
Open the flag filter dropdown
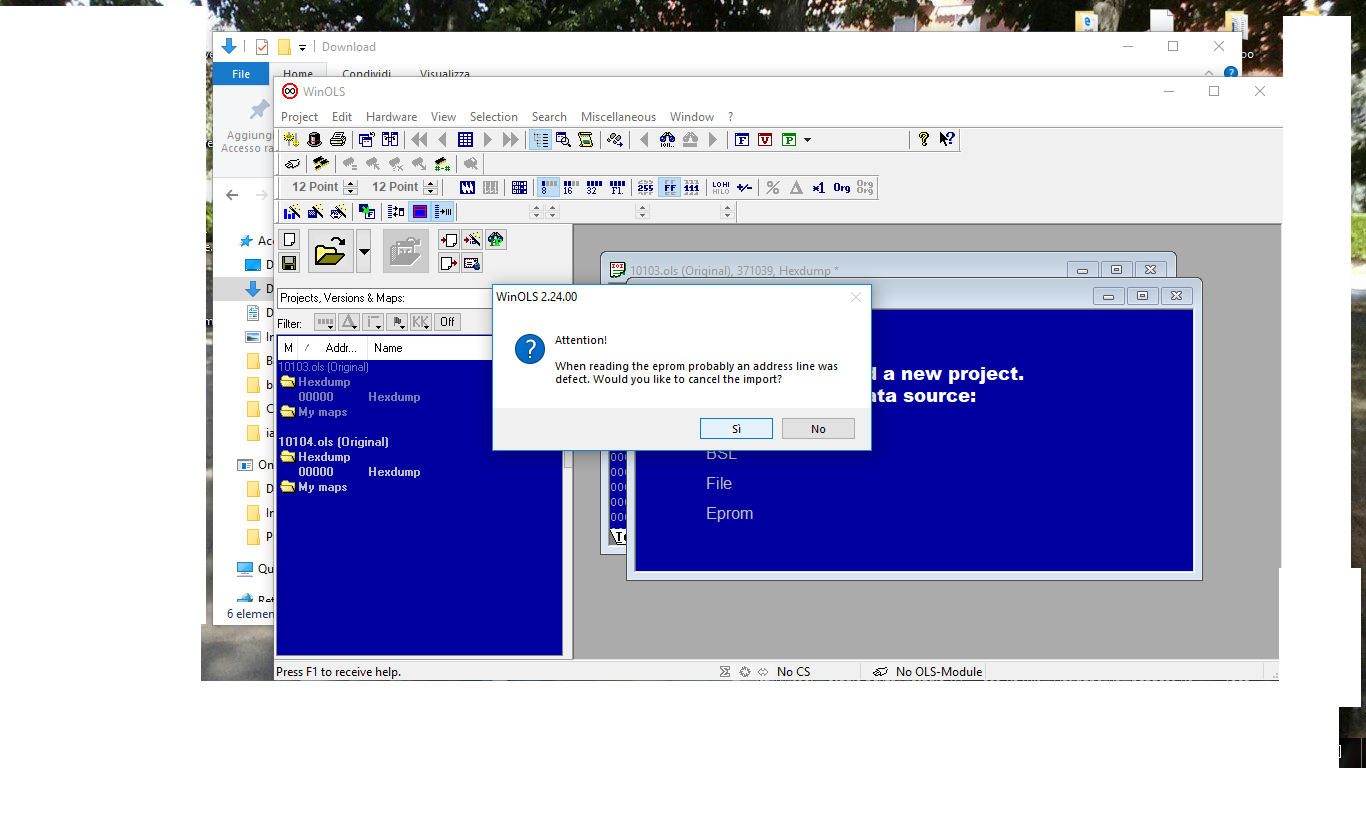[397, 322]
